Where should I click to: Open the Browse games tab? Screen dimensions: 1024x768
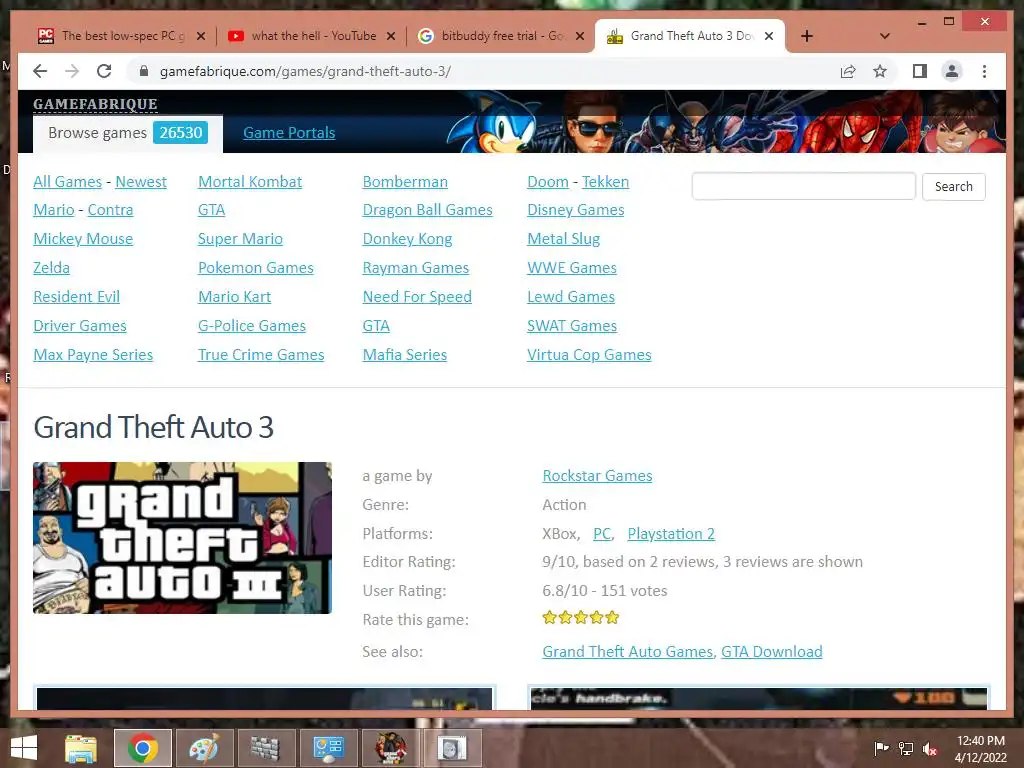click(128, 133)
